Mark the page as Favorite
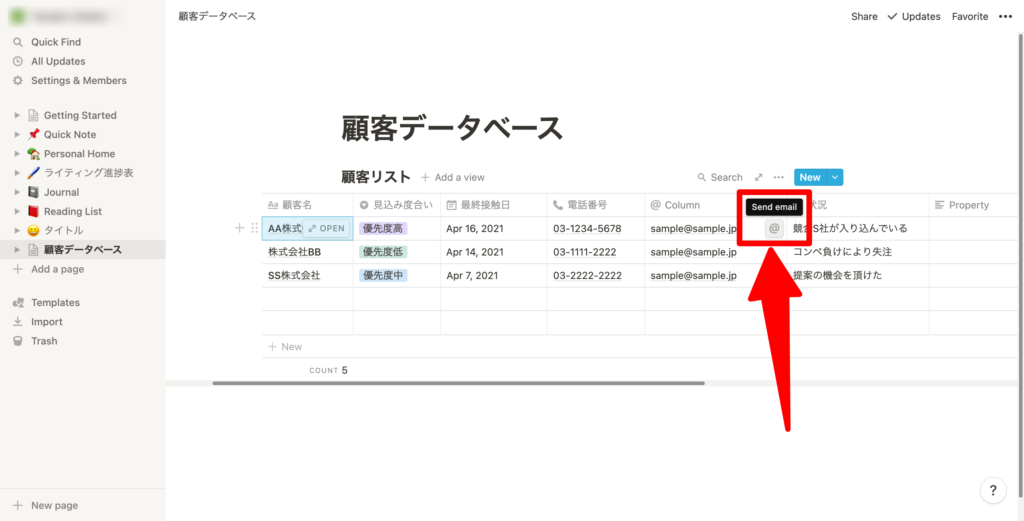Image resolution: width=1024 pixels, height=521 pixels. [970, 16]
